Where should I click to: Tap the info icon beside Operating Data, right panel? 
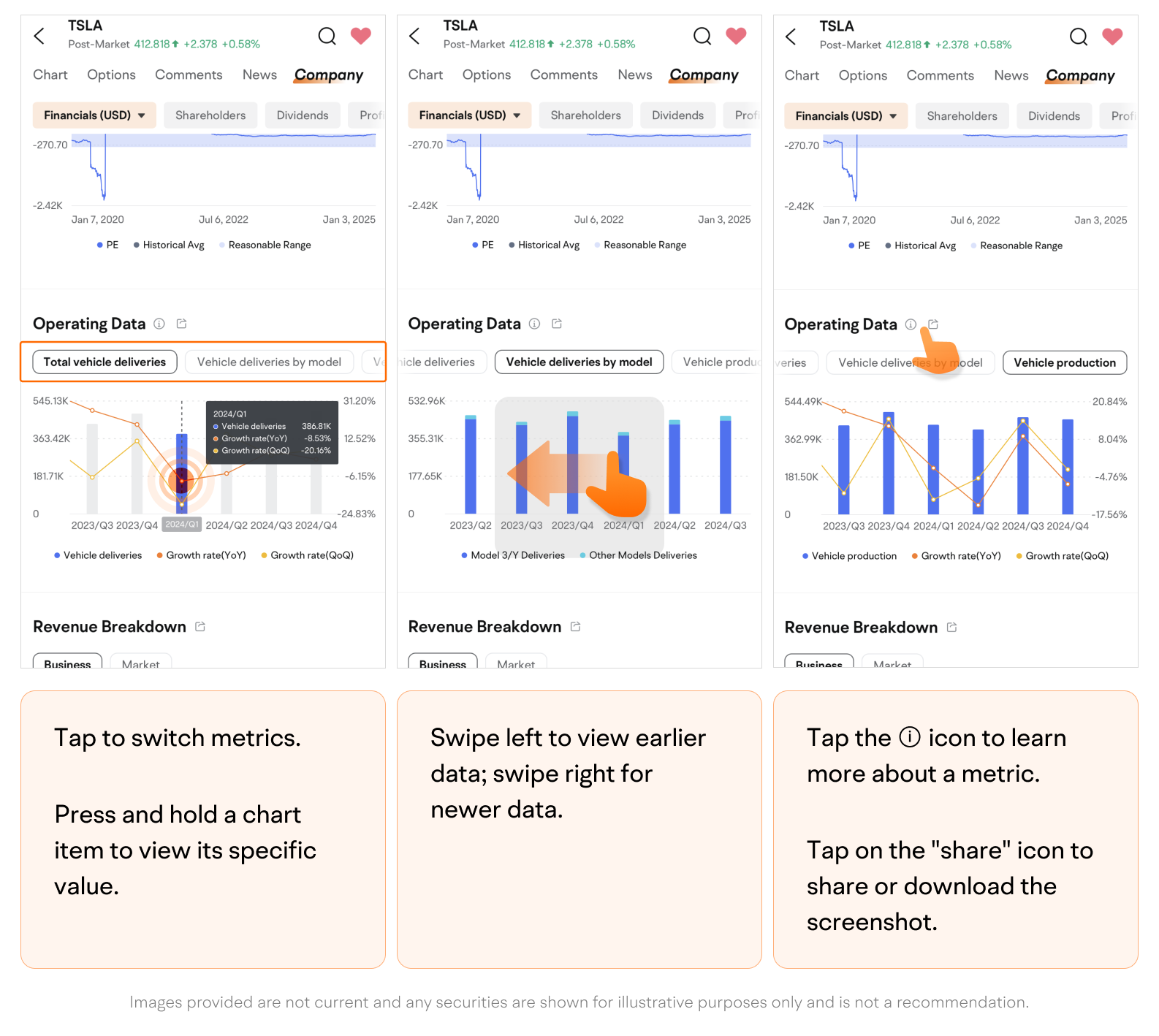pyautogui.click(x=911, y=324)
